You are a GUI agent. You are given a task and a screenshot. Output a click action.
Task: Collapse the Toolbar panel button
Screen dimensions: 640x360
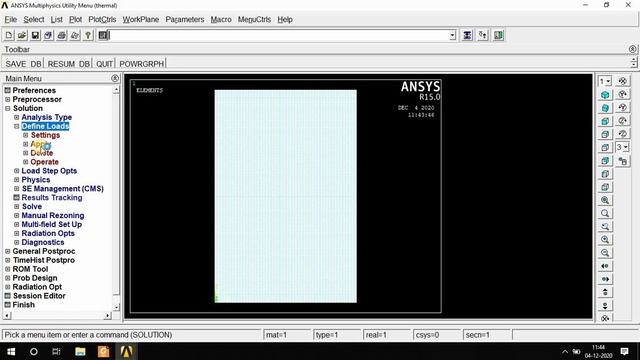click(x=632, y=49)
